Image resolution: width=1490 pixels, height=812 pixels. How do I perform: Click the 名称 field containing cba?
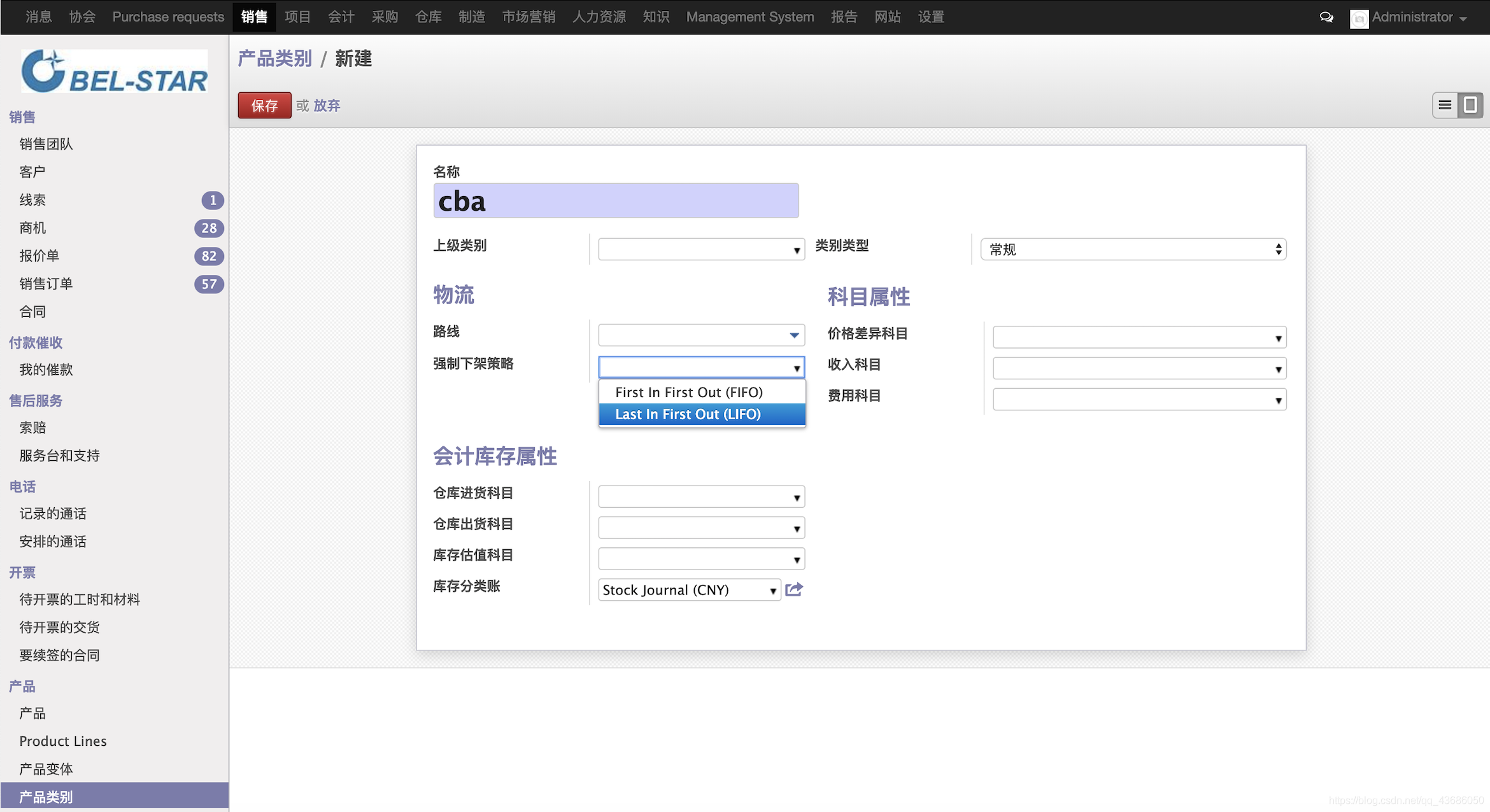pyautogui.click(x=615, y=201)
